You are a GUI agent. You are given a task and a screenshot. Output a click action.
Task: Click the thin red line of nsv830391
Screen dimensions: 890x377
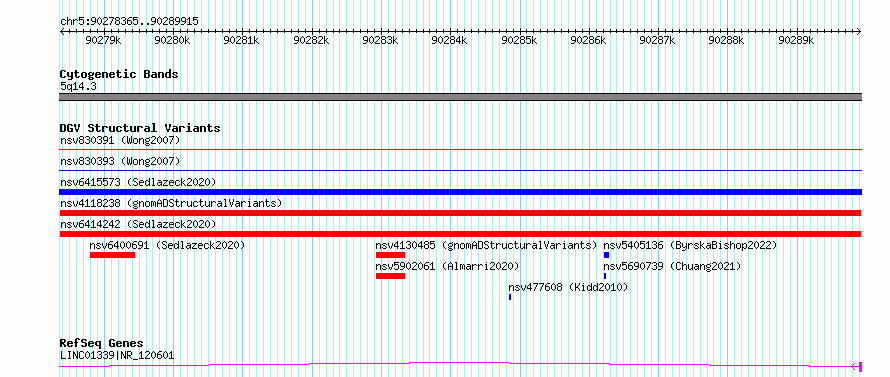[x=461, y=149]
